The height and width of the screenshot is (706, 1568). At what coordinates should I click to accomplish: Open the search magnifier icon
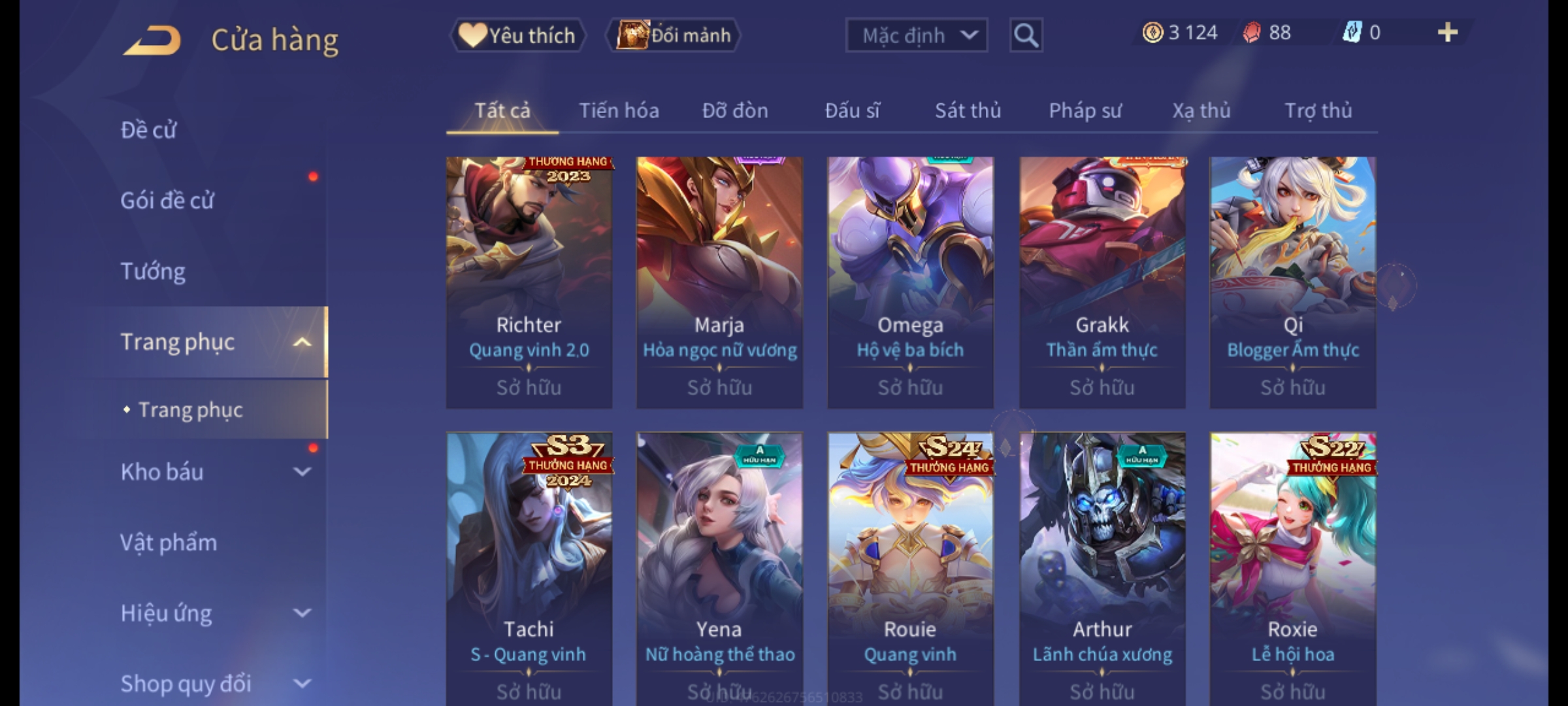1026,35
